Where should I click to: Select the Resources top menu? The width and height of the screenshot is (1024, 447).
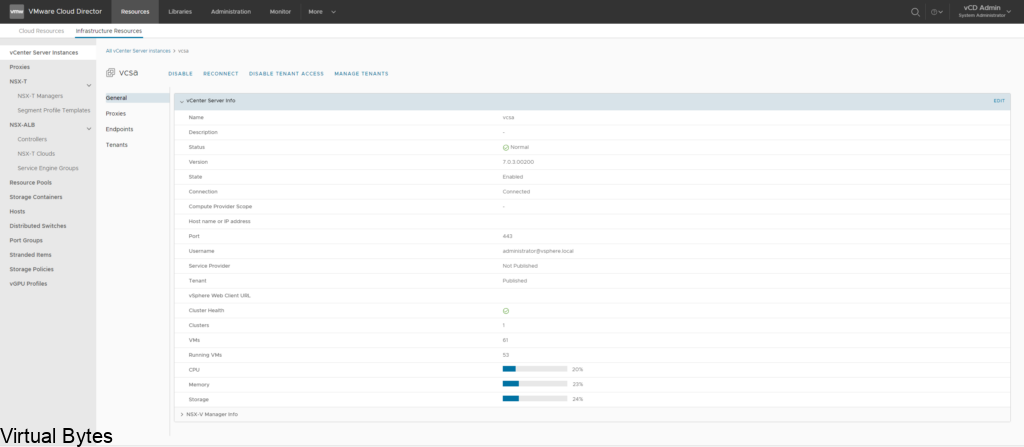coord(135,12)
